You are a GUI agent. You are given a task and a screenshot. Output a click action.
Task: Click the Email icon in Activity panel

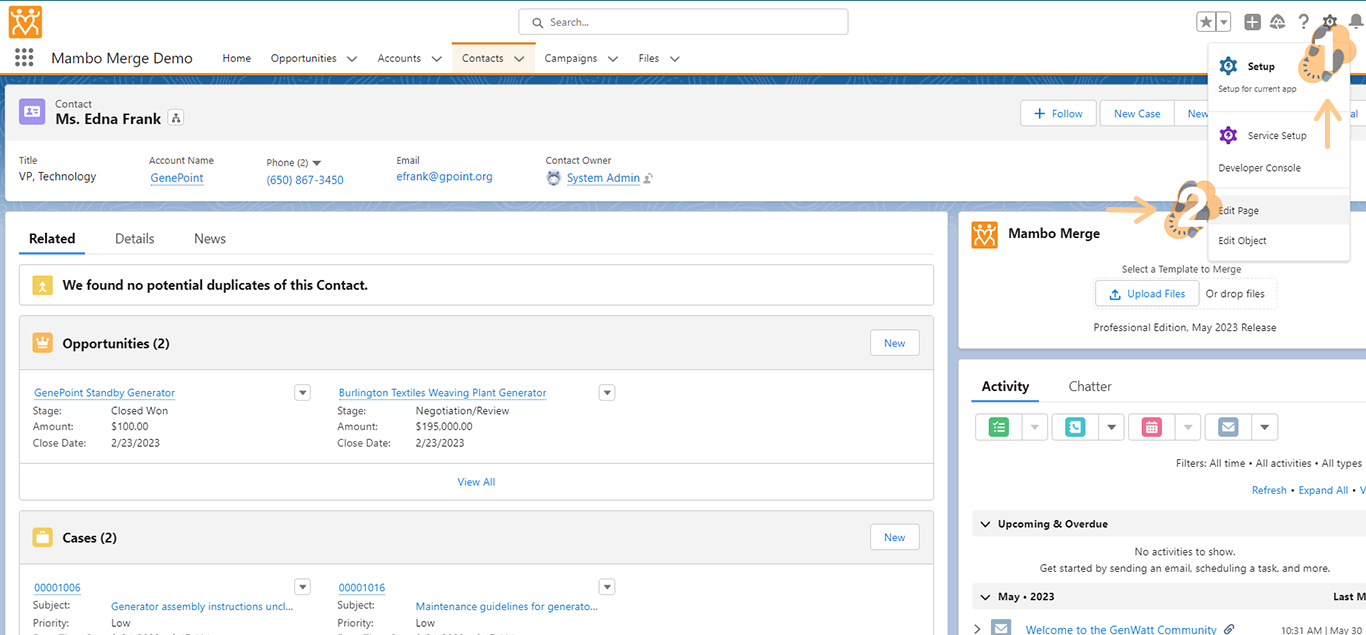point(1228,427)
